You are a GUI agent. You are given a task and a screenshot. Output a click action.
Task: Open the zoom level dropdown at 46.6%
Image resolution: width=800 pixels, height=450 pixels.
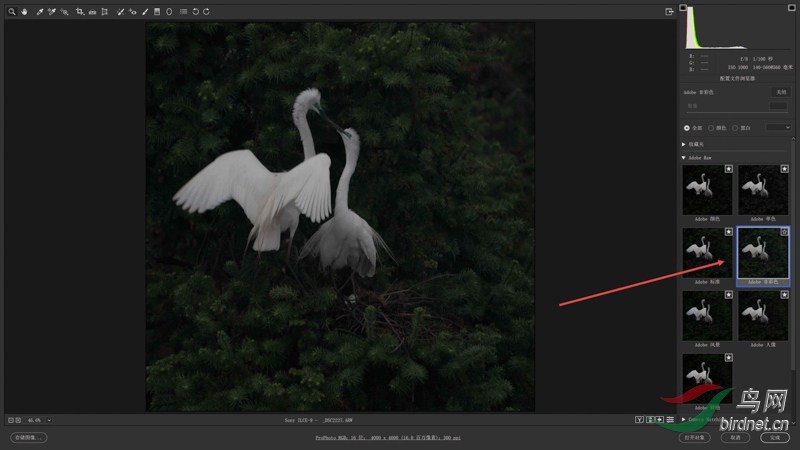click(x=49, y=420)
